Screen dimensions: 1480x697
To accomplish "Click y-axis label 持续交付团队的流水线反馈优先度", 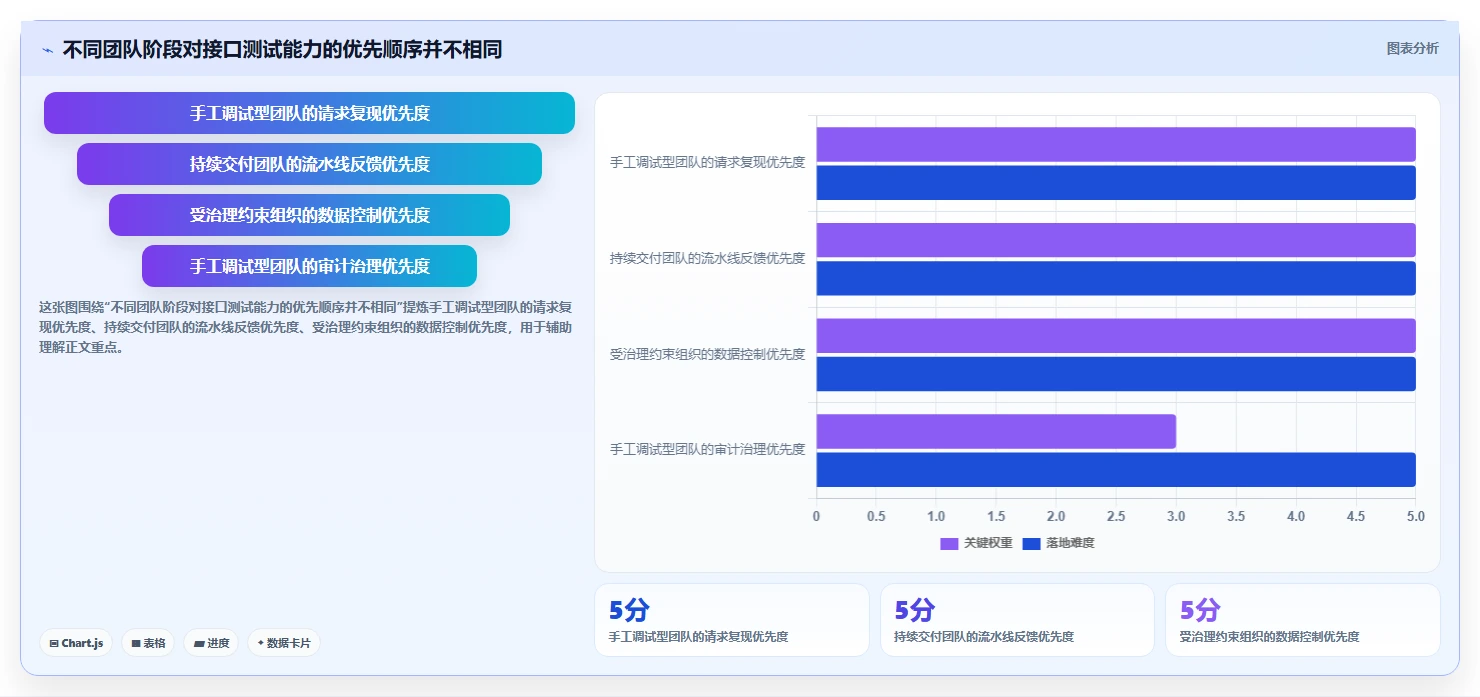I will [x=707, y=258].
